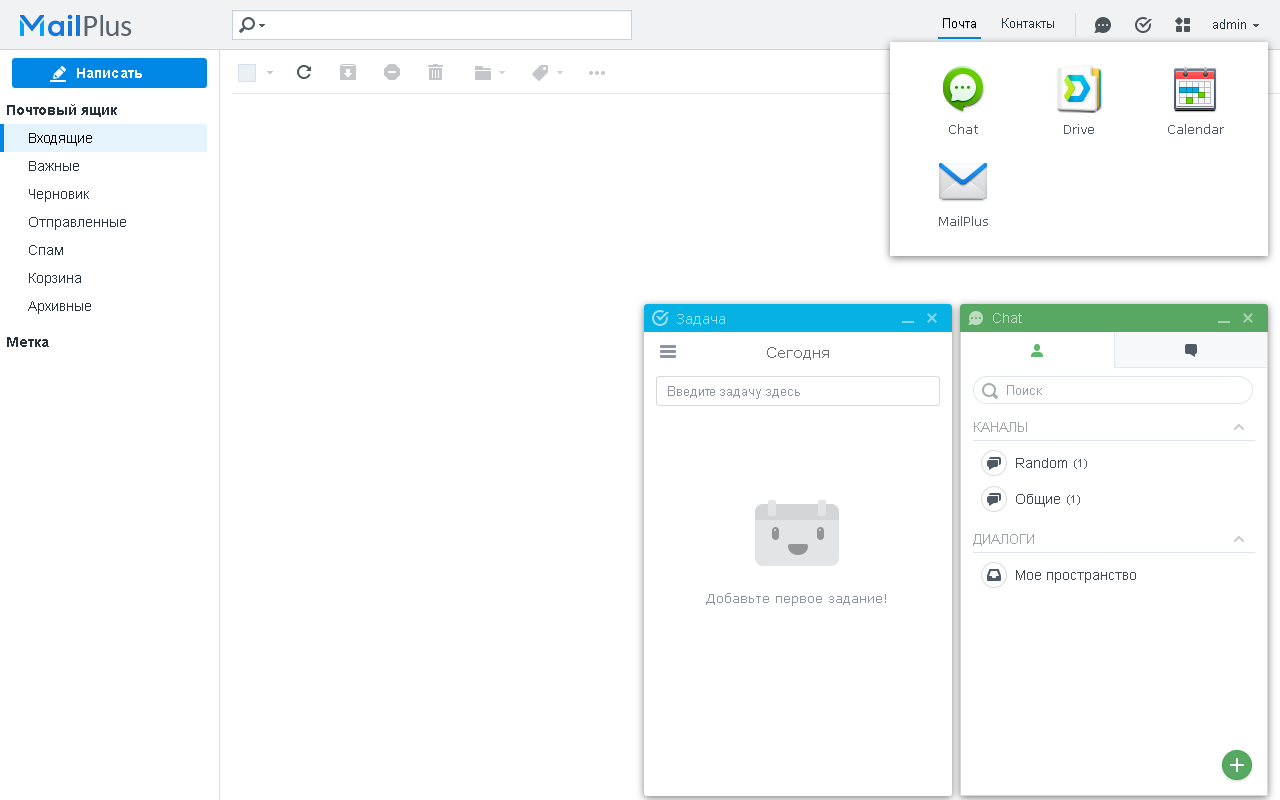Collapse the КАНАЛЫ section
This screenshot has height=800, width=1280.
coord(1239,427)
